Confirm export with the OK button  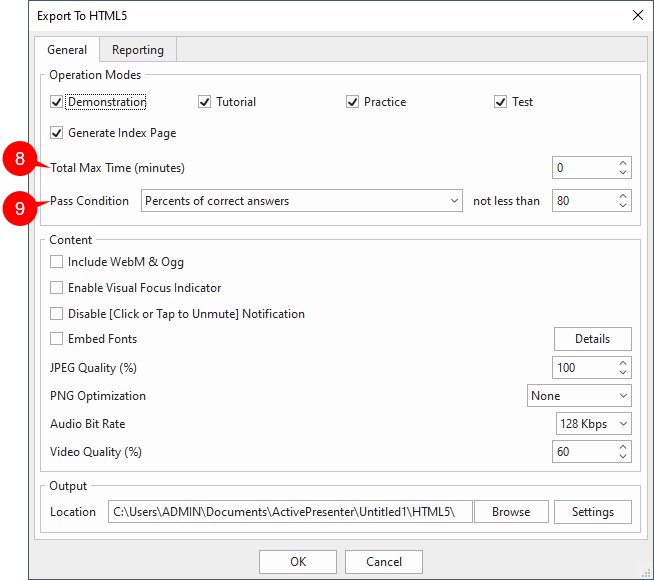(298, 562)
